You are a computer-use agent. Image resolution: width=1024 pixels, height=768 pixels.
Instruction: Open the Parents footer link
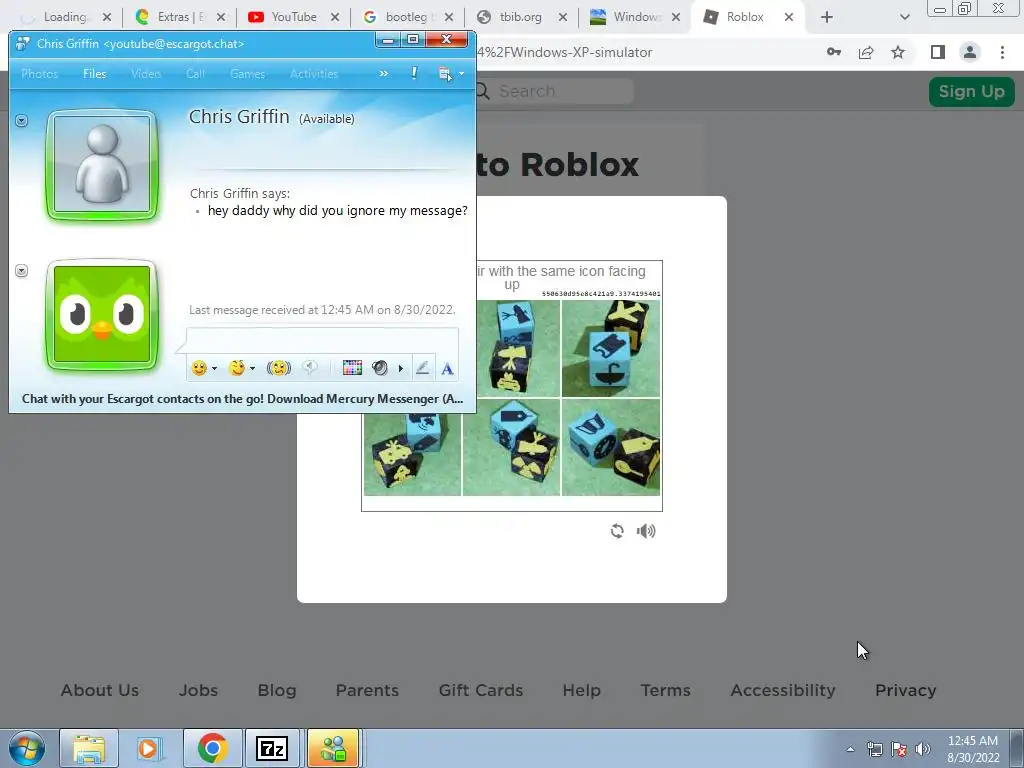367,690
